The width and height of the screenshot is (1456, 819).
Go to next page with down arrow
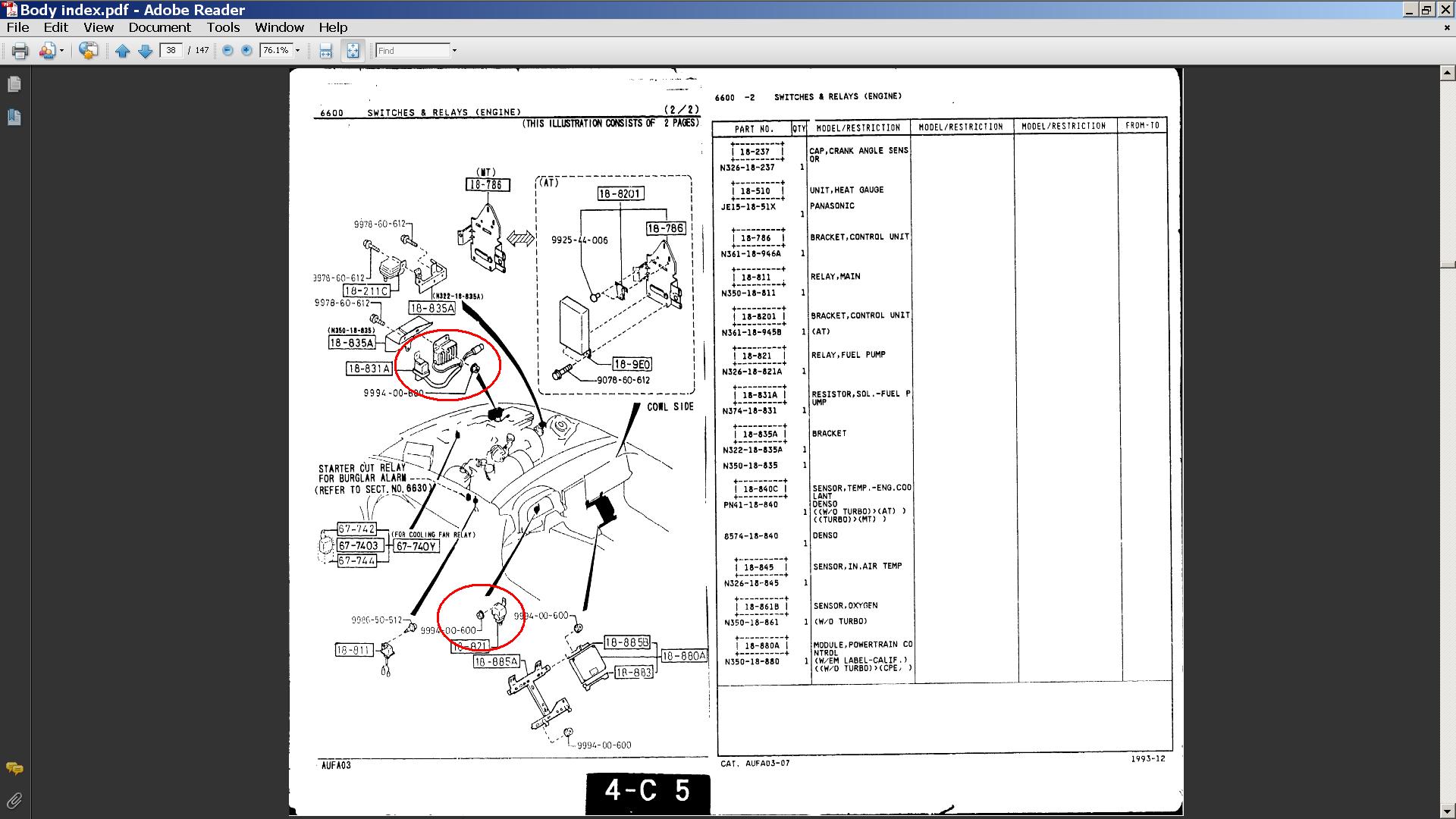pos(146,51)
